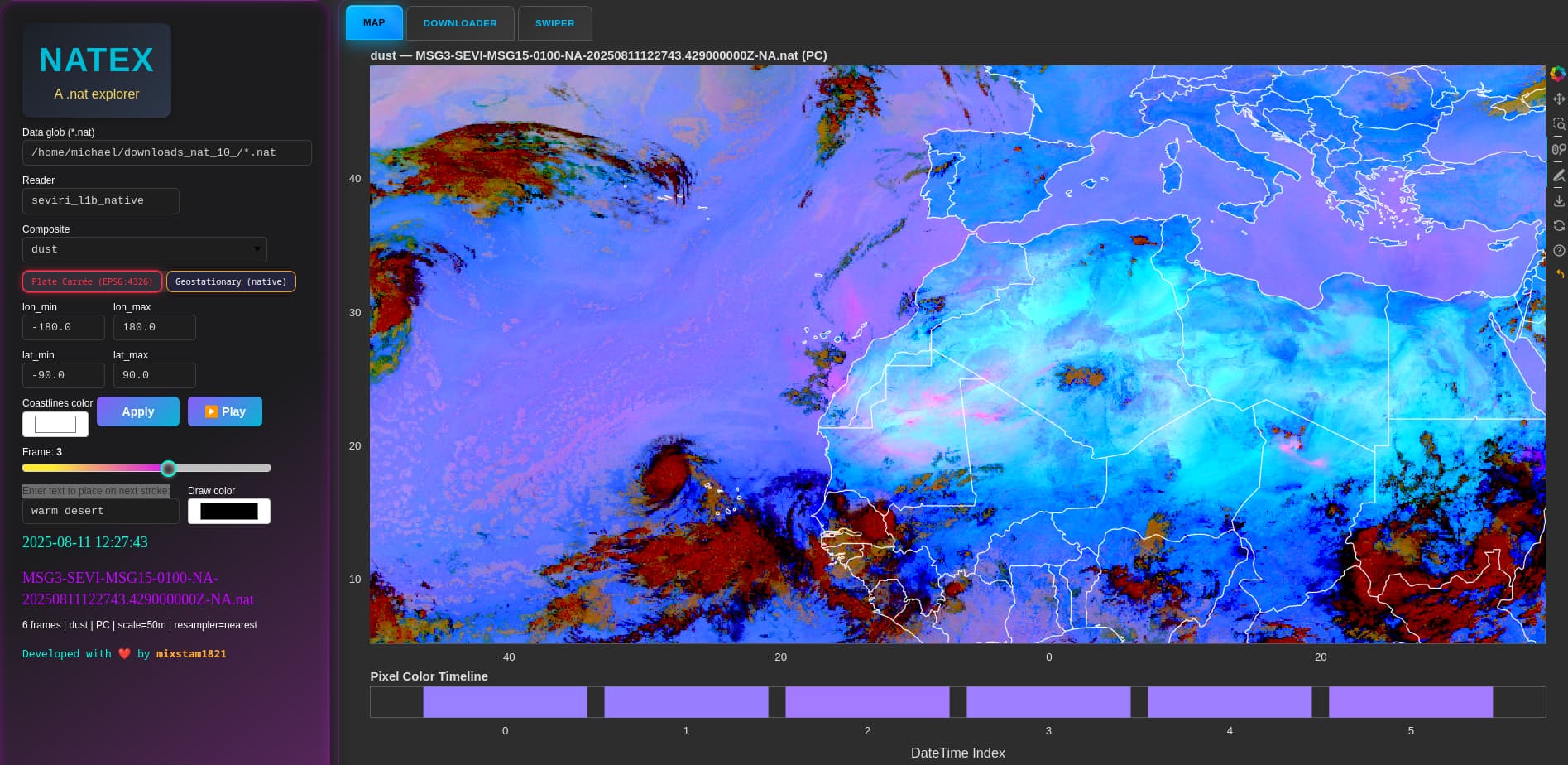Open the Swiper tab
This screenshot has height=765, width=1568.
[x=554, y=23]
